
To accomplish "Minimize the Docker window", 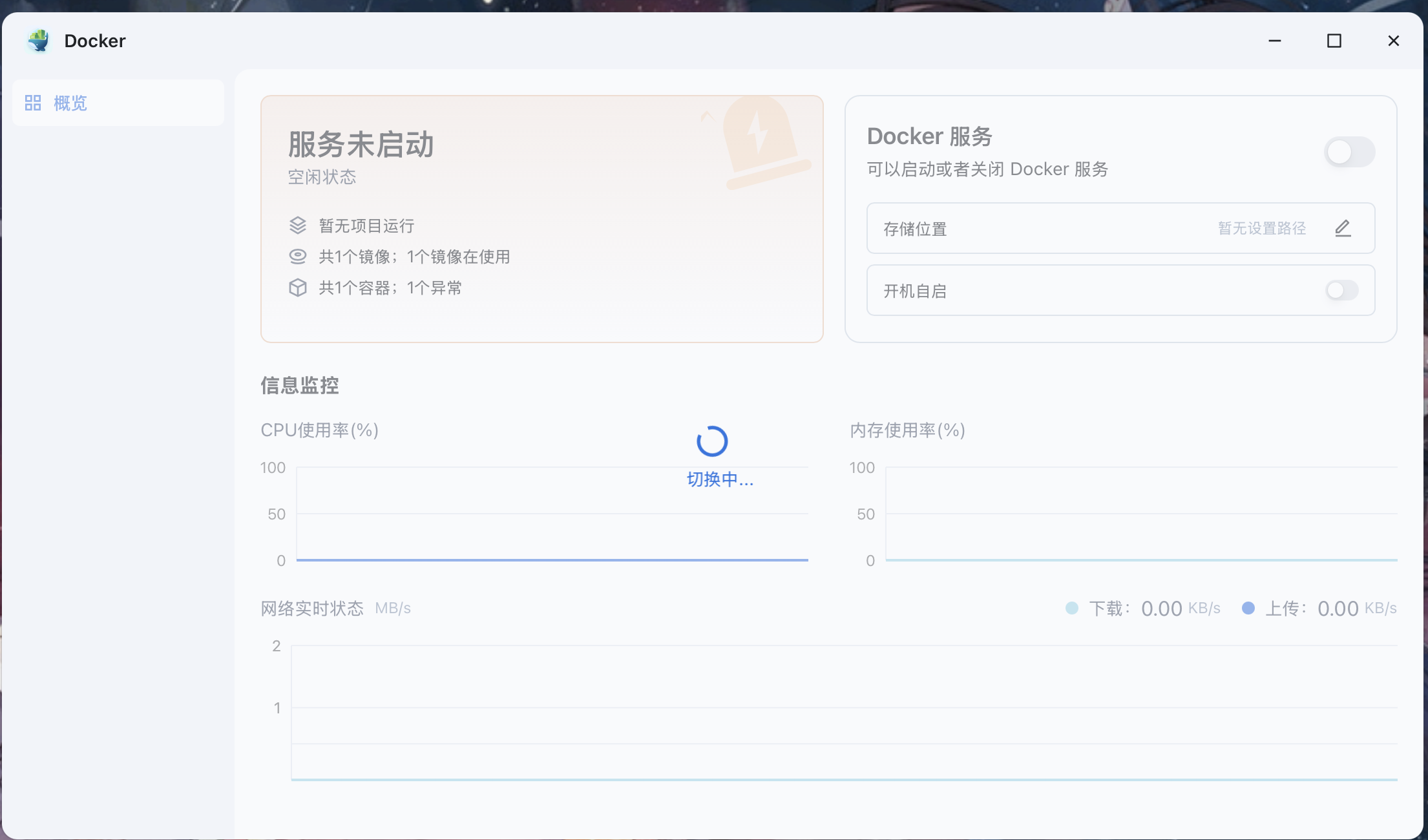I will [1274, 41].
